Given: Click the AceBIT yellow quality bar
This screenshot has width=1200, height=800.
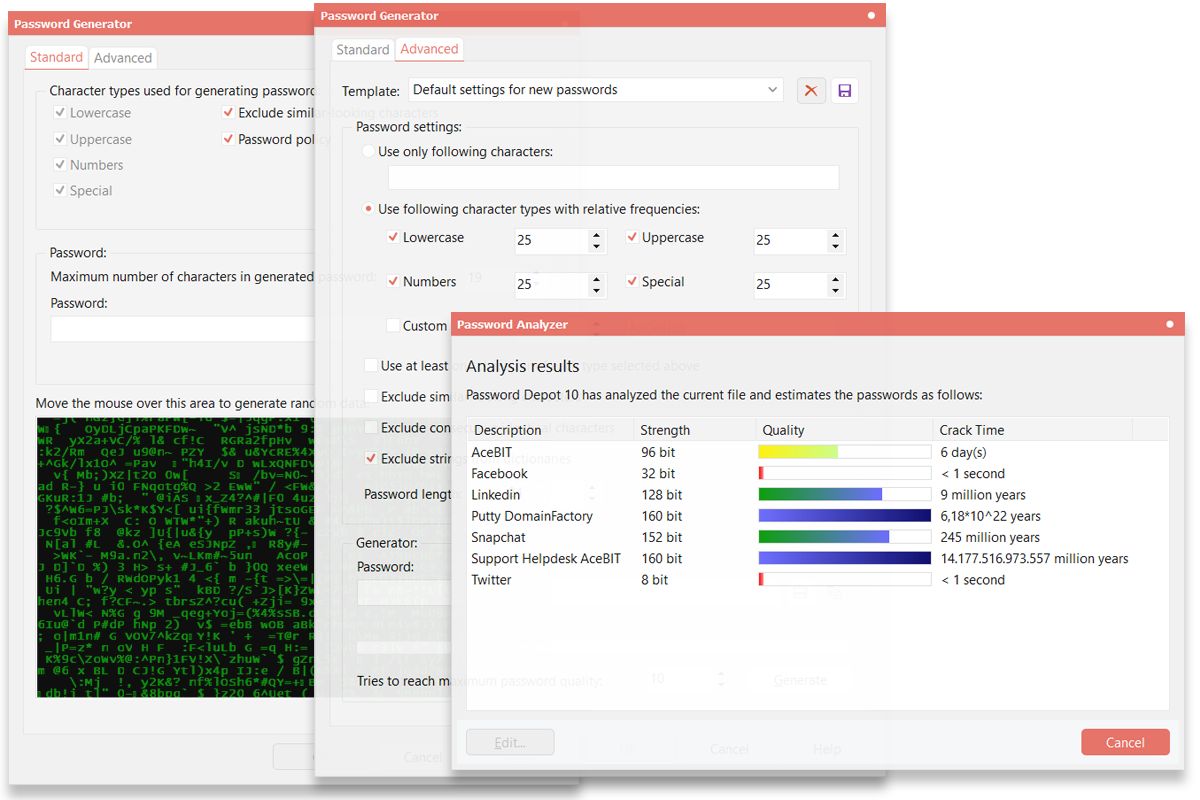Looking at the screenshot, I should point(798,452).
